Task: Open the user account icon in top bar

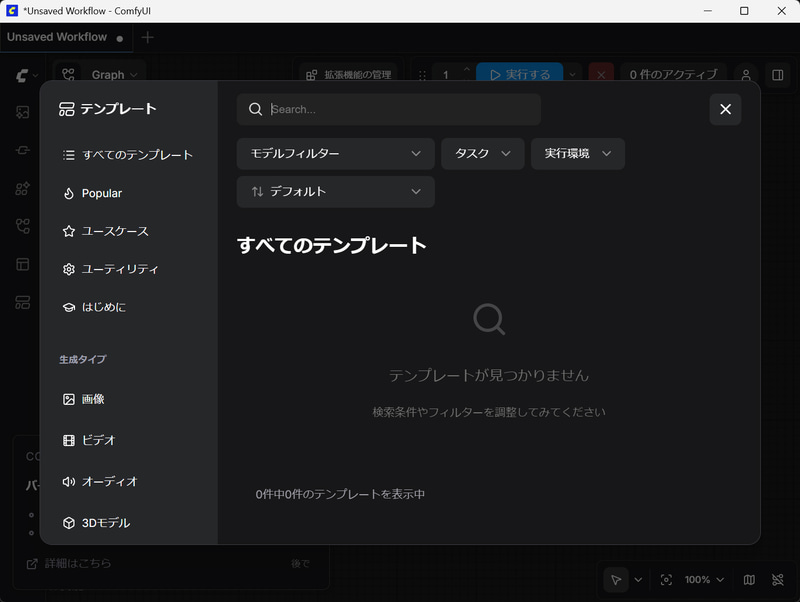Action: click(746, 75)
